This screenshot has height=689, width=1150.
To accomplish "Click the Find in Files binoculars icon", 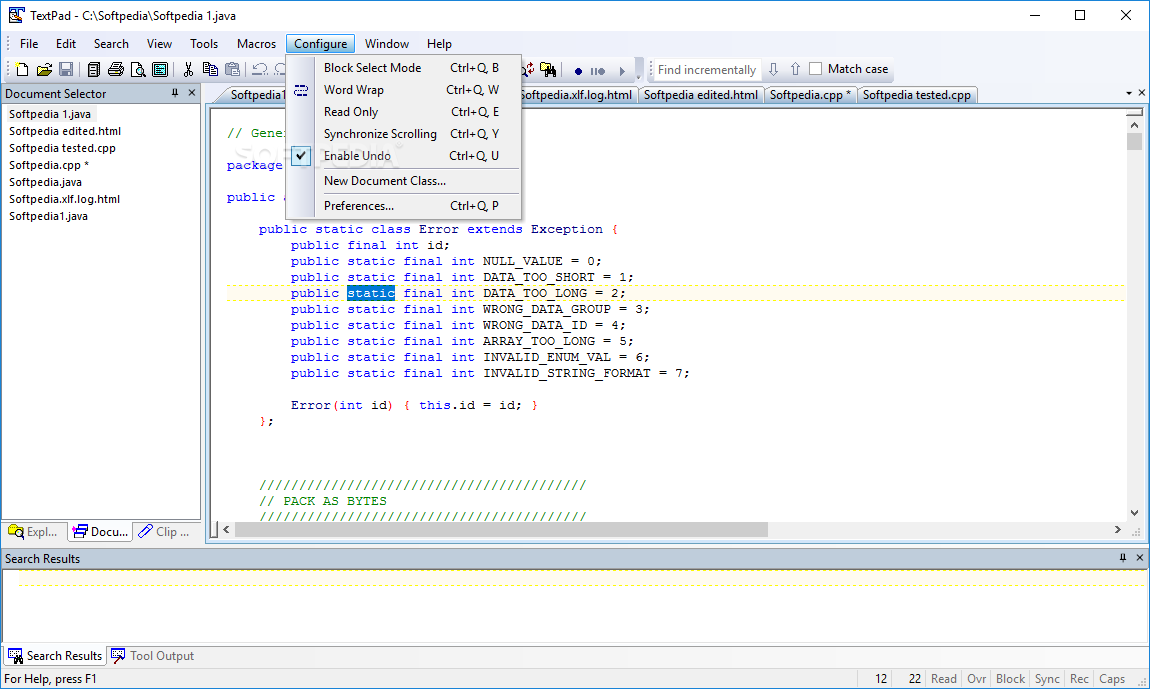I will (548, 70).
